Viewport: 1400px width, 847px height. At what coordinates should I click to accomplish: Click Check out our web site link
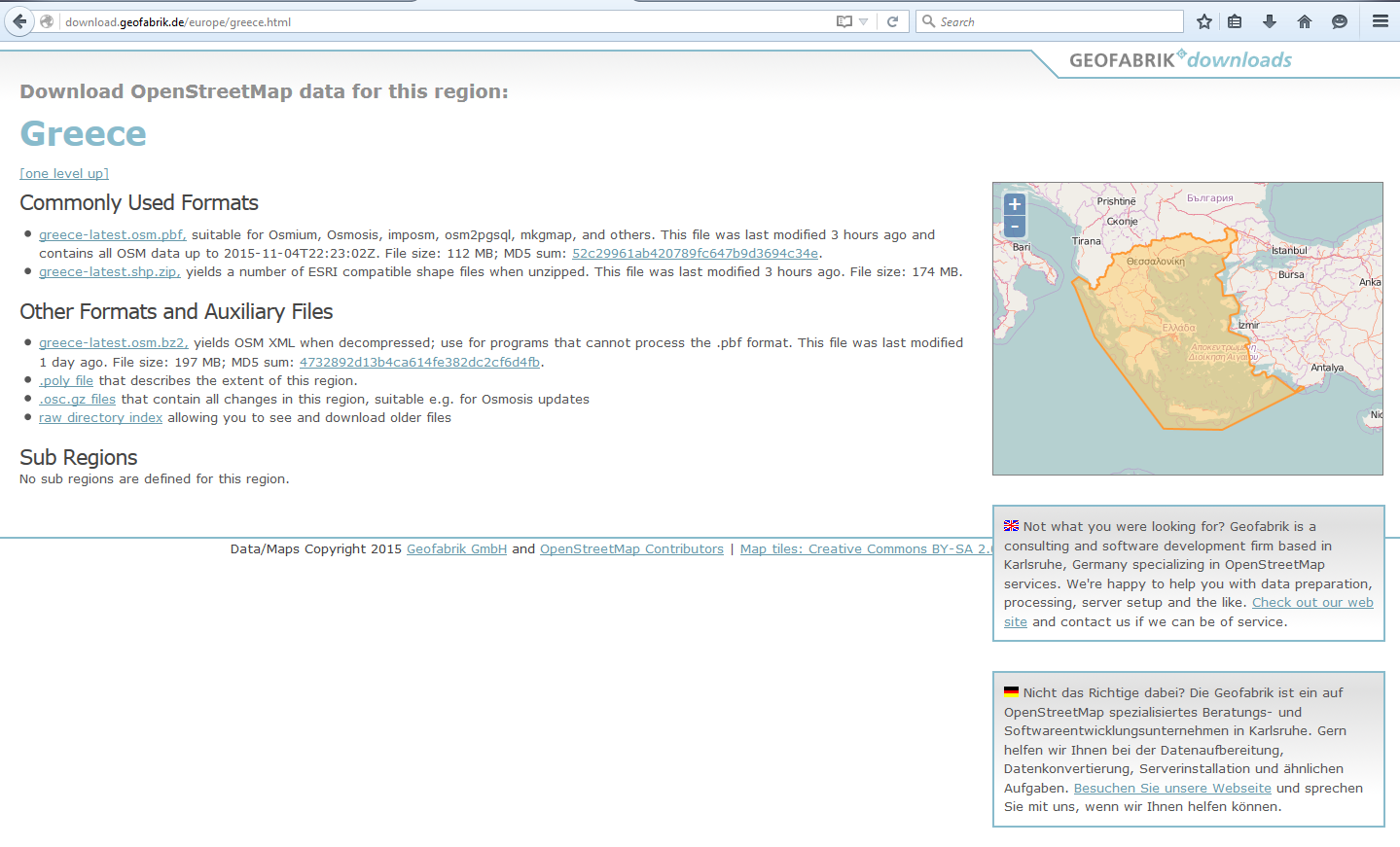tap(1312, 603)
